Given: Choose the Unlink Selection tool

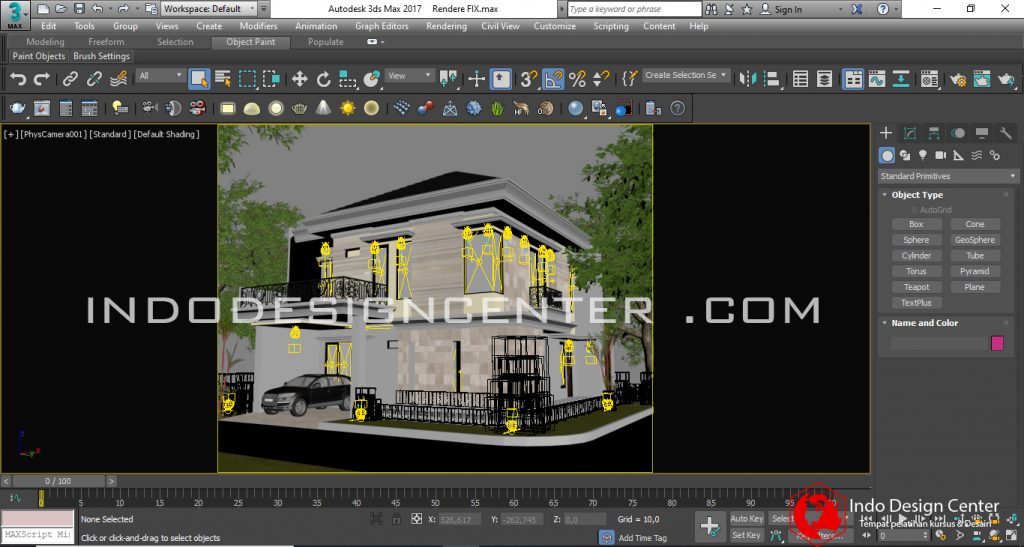Looking at the screenshot, I should tap(94, 79).
